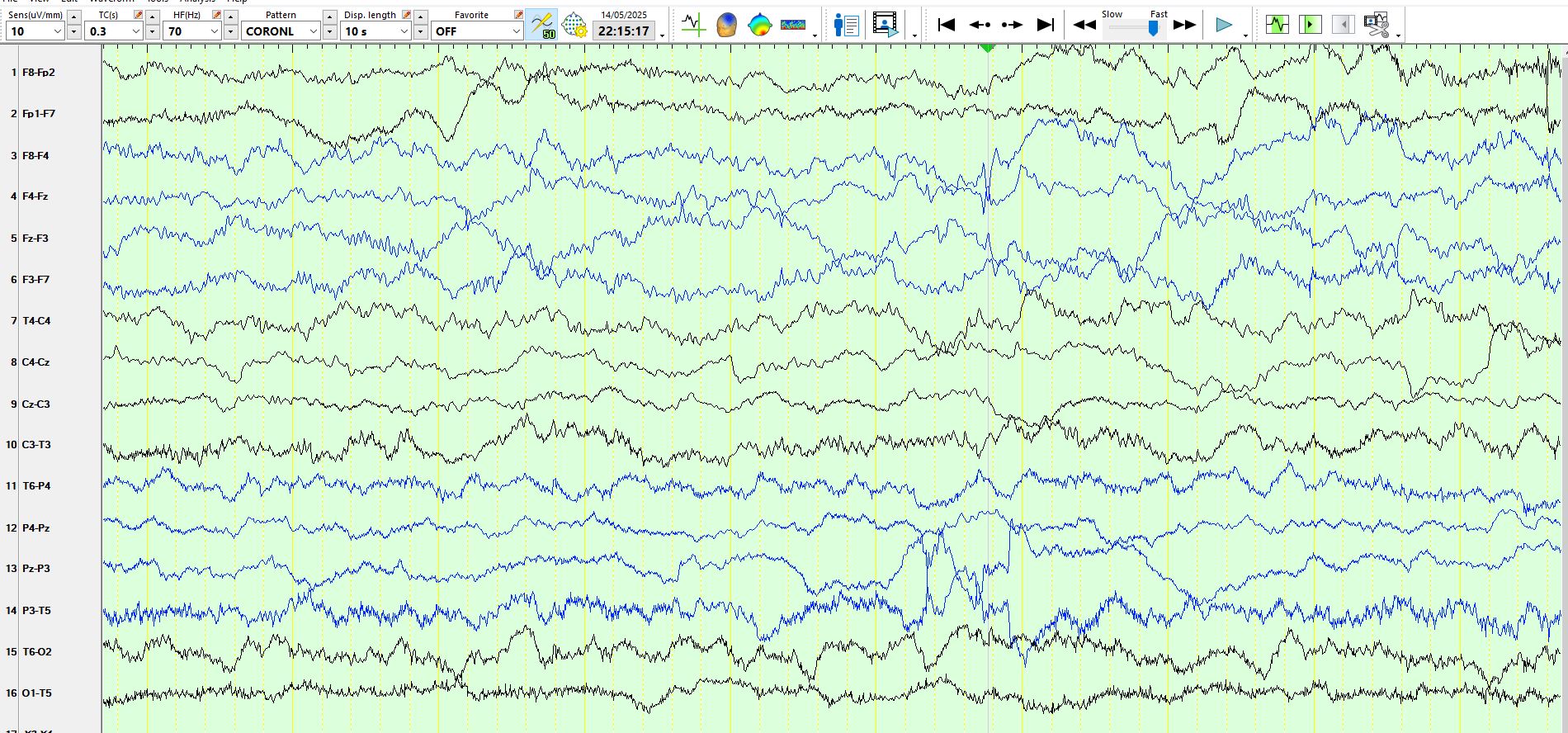Decrease sensitivity with the Sens down arrow
Image resolution: width=1568 pixels, height=733 pixels.
[73, 32]
